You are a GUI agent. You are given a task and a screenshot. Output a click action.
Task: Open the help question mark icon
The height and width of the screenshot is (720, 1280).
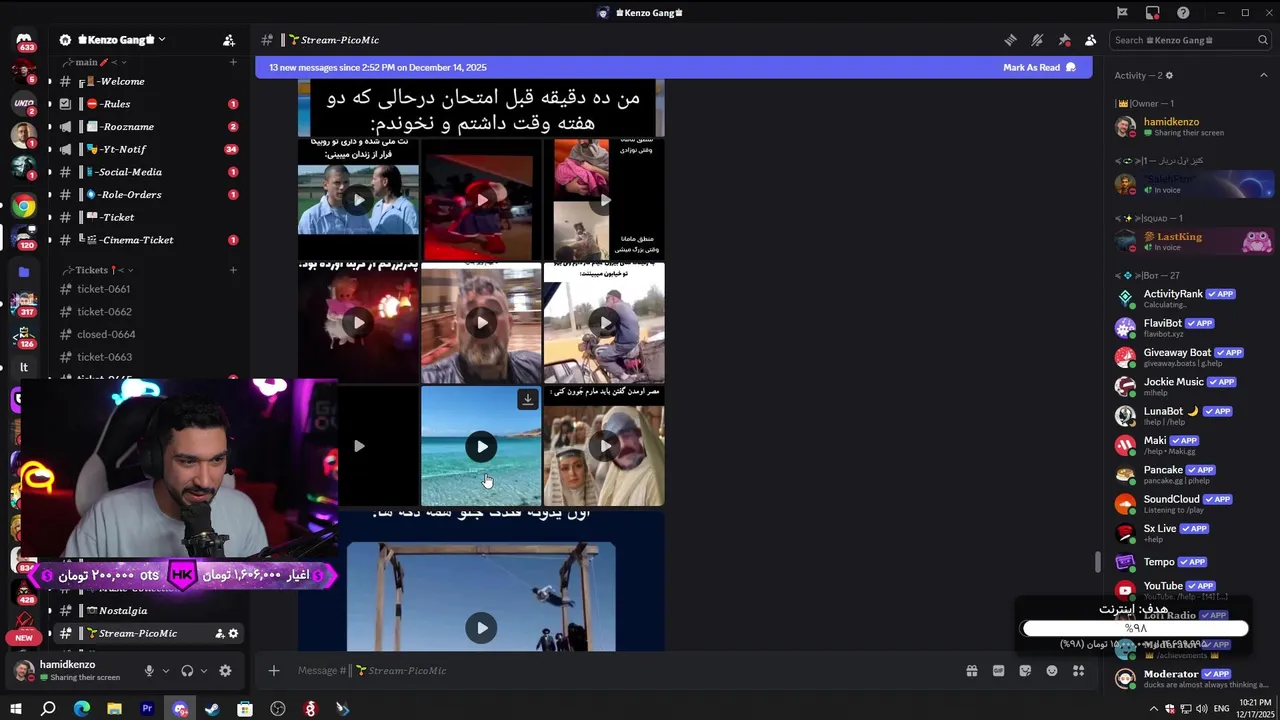(x=1184, y=13)
